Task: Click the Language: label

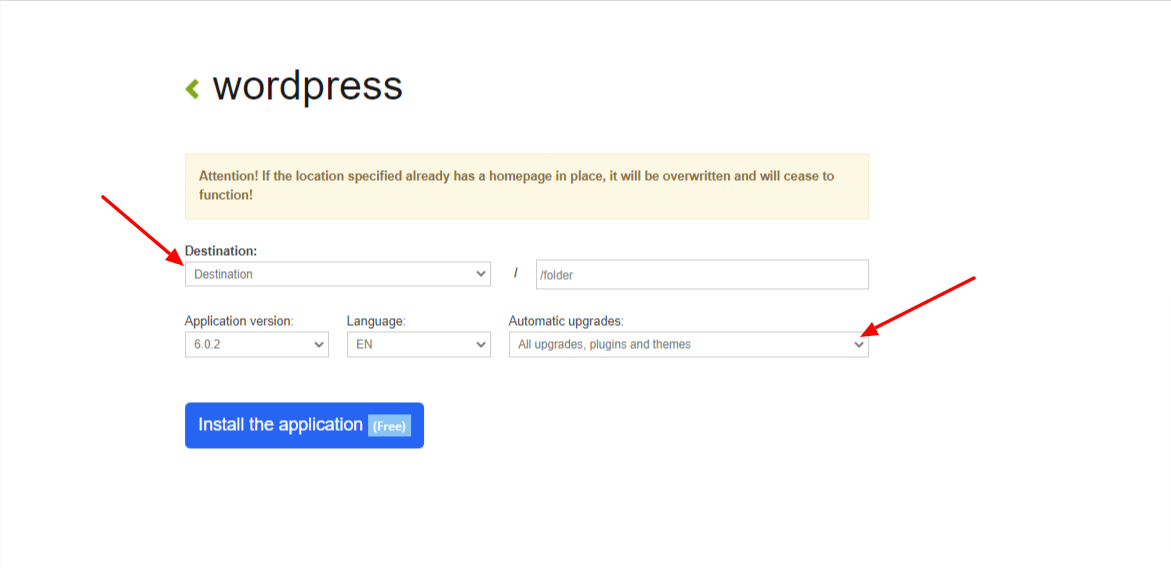Action: [x=376, y=321]
